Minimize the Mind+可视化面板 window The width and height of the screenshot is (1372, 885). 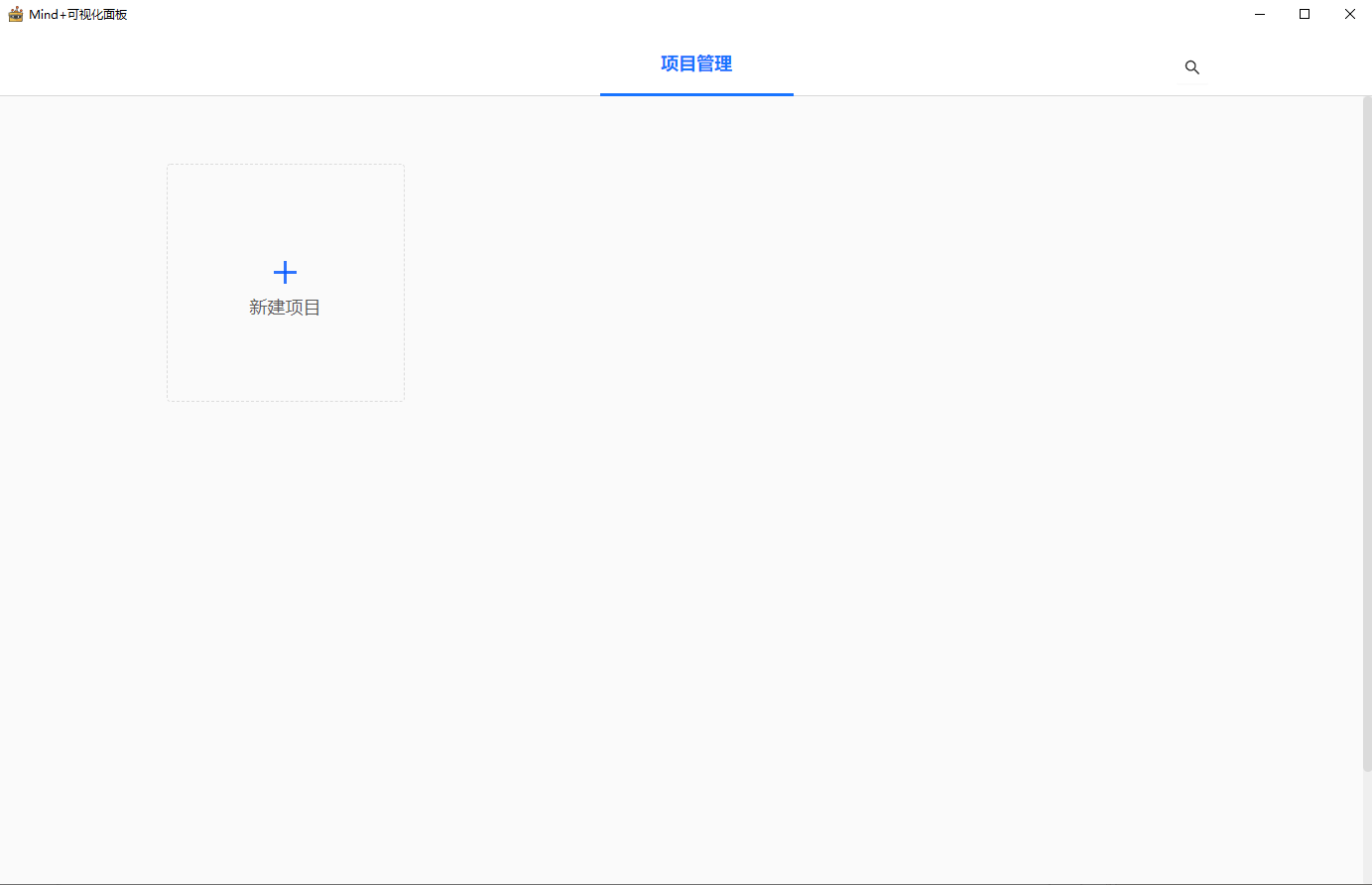(x=1260, y=14)
